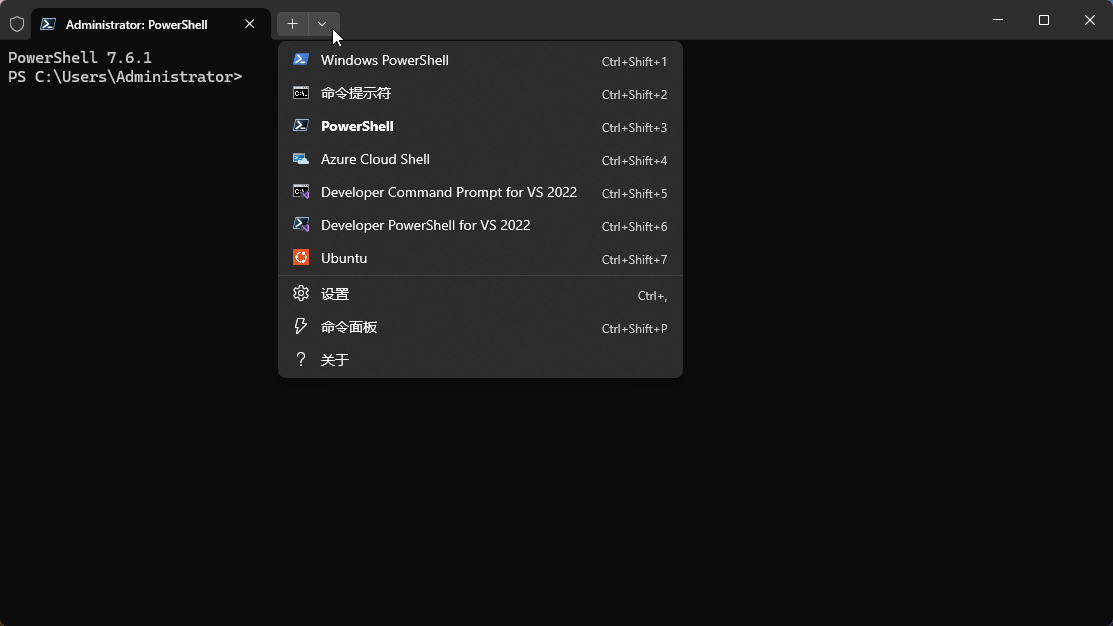The image size is (1113, 626).
Task: Click the orange Ubuntu logo icon
Action: click(x=301, y=258)
